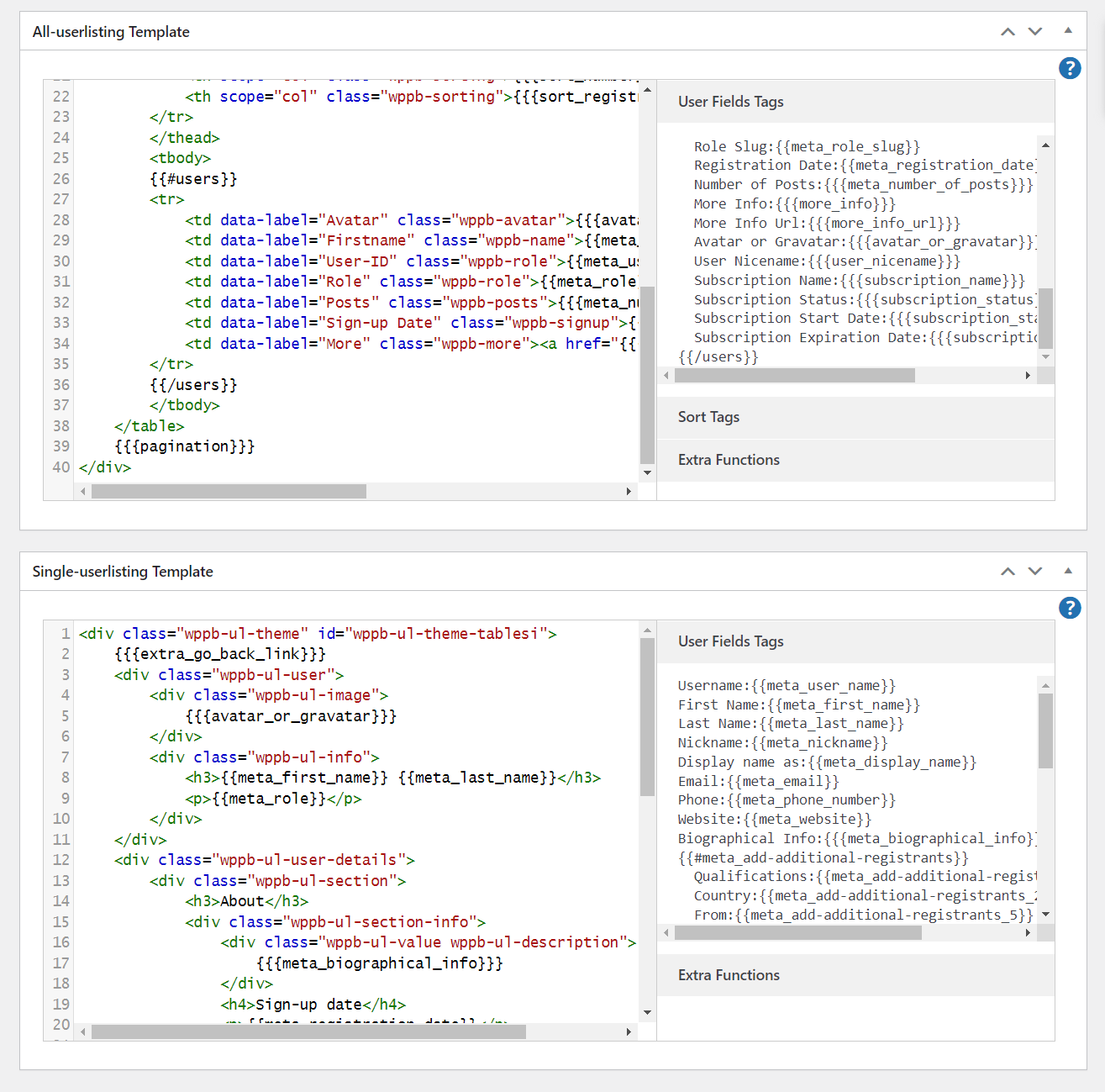Click {{extra_go_back_link}} on line 2
The width and height of the screenshot is (1105, 1092).
pos(220,654)
